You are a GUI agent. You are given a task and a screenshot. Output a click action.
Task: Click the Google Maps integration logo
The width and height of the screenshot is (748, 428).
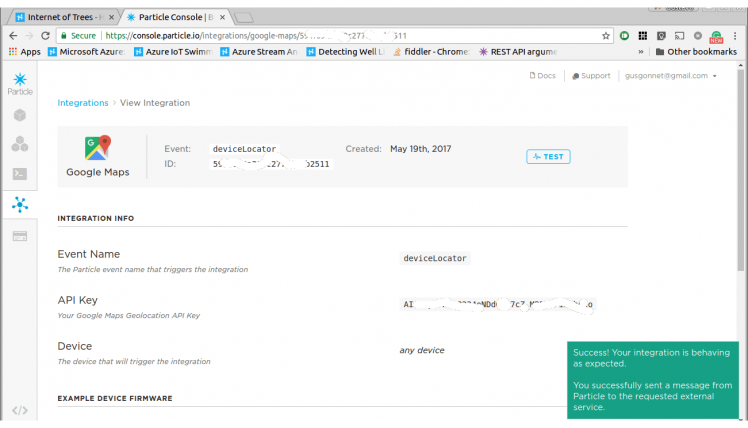98,147
